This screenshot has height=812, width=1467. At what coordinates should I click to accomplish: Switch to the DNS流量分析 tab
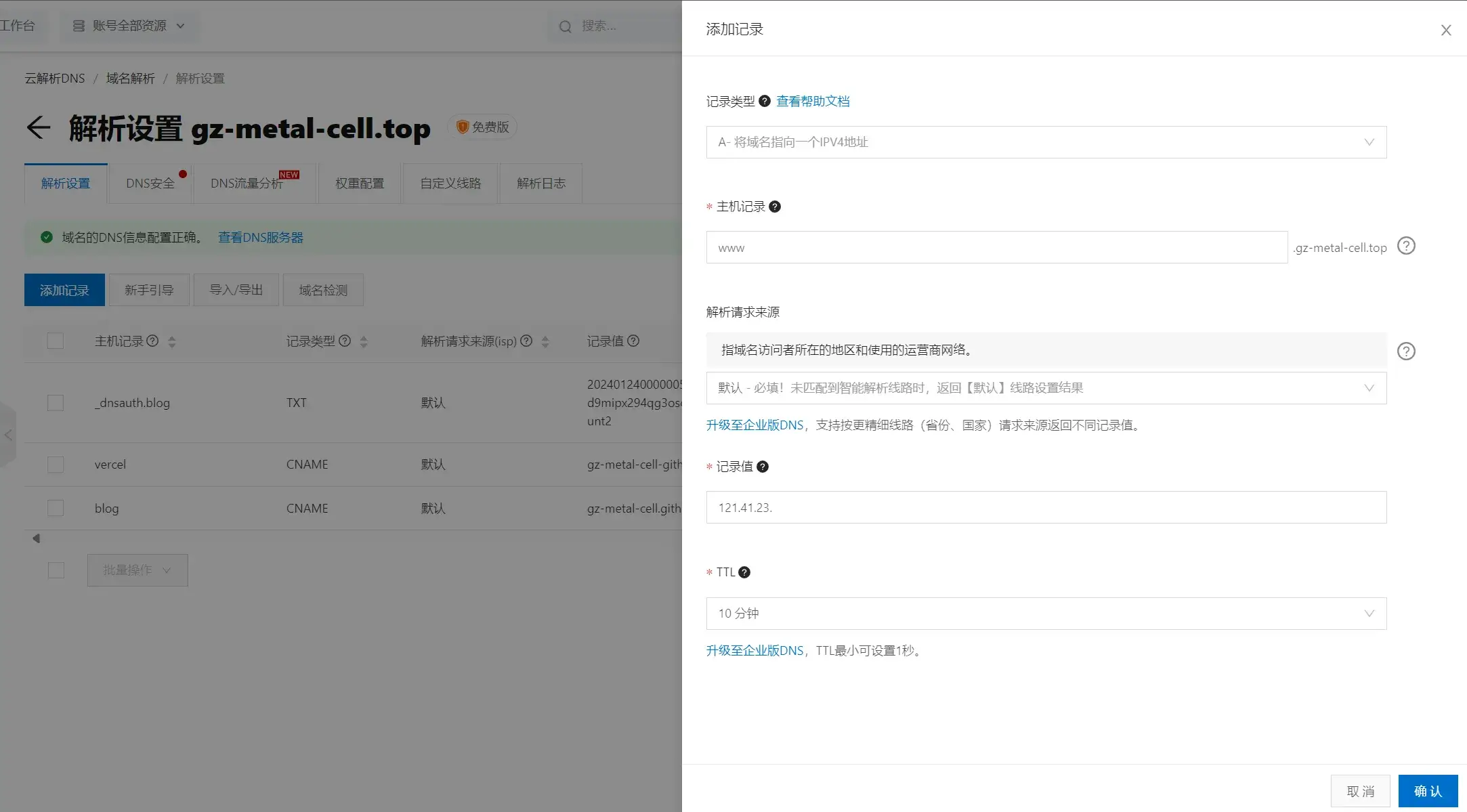click(255, 184)
